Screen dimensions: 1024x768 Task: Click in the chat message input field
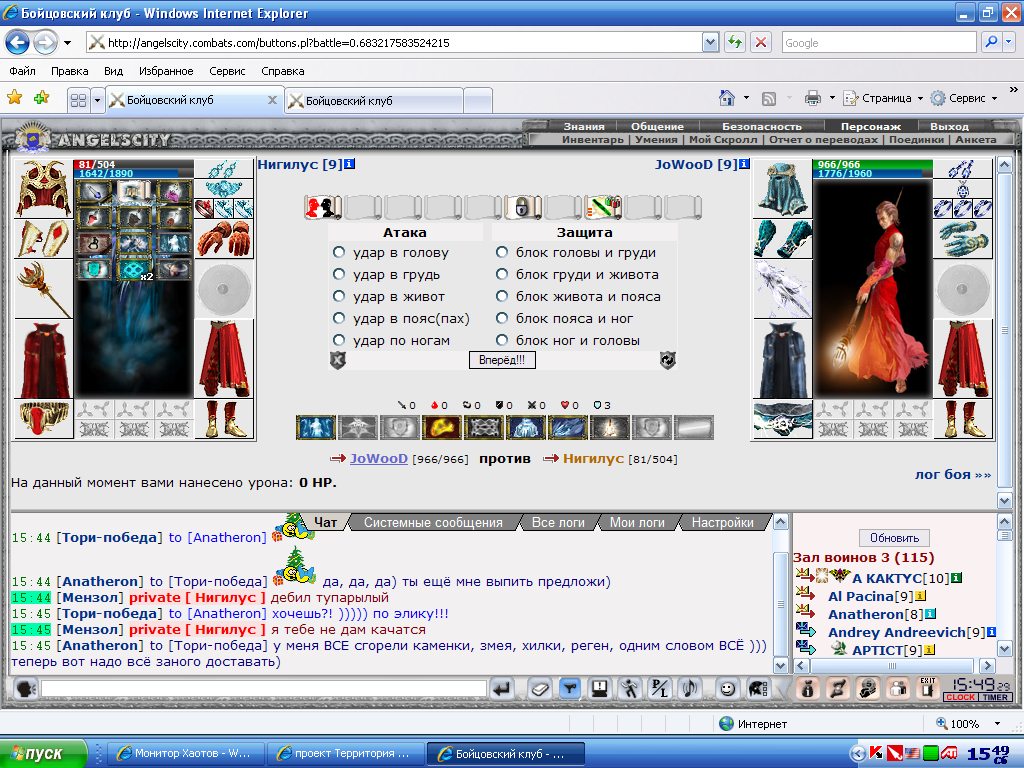pos(264,688)
